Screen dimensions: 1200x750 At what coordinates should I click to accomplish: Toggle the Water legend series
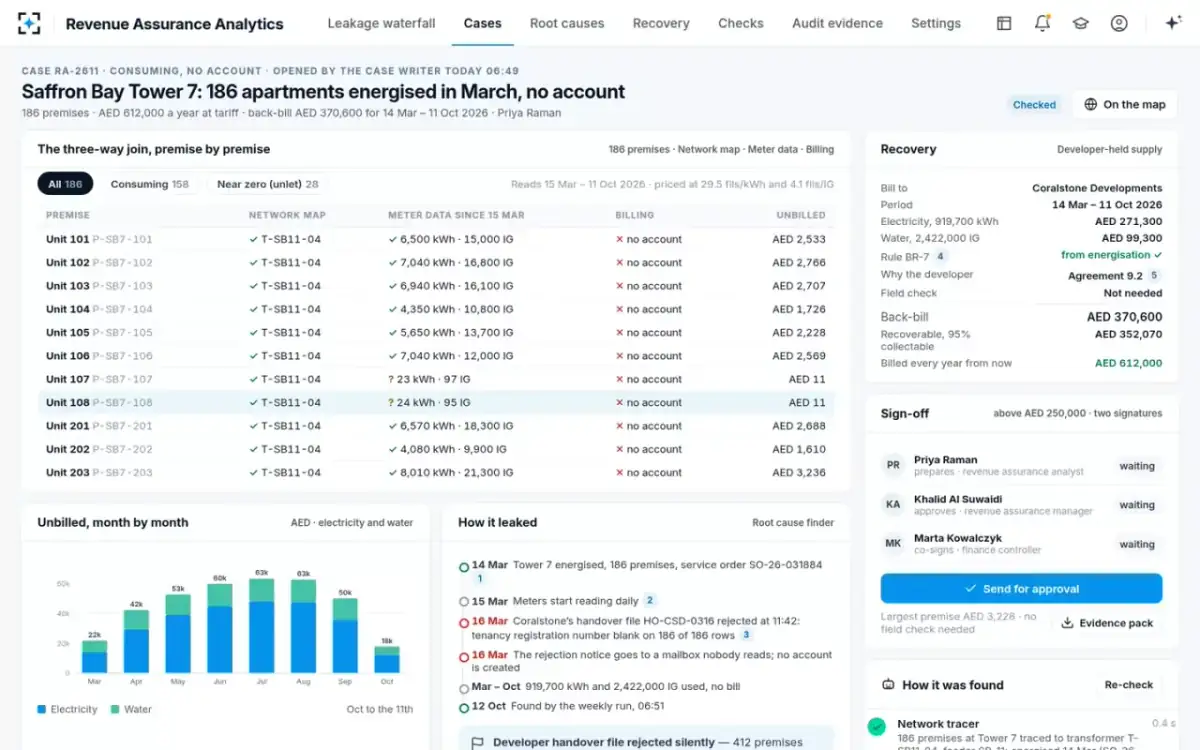131,709
